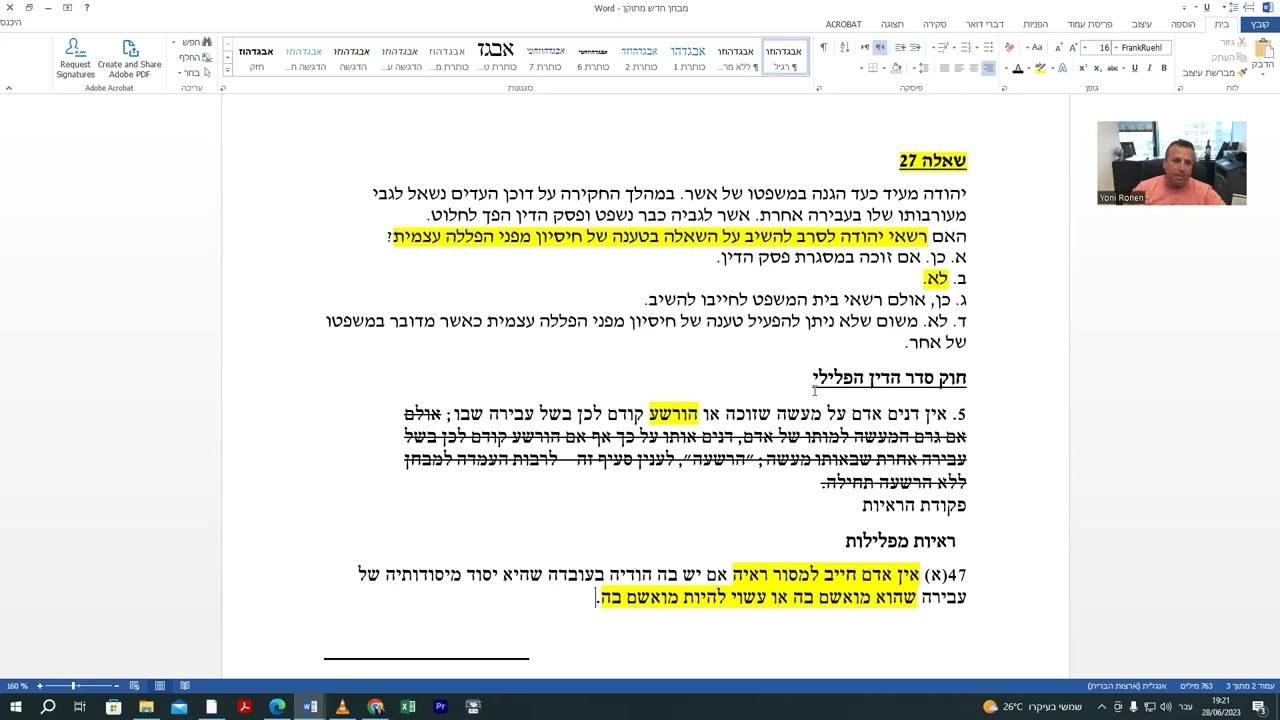Select the כותרת 1 heading style
The width and height of the screenshot is (1280, 720).
(688, 58)
